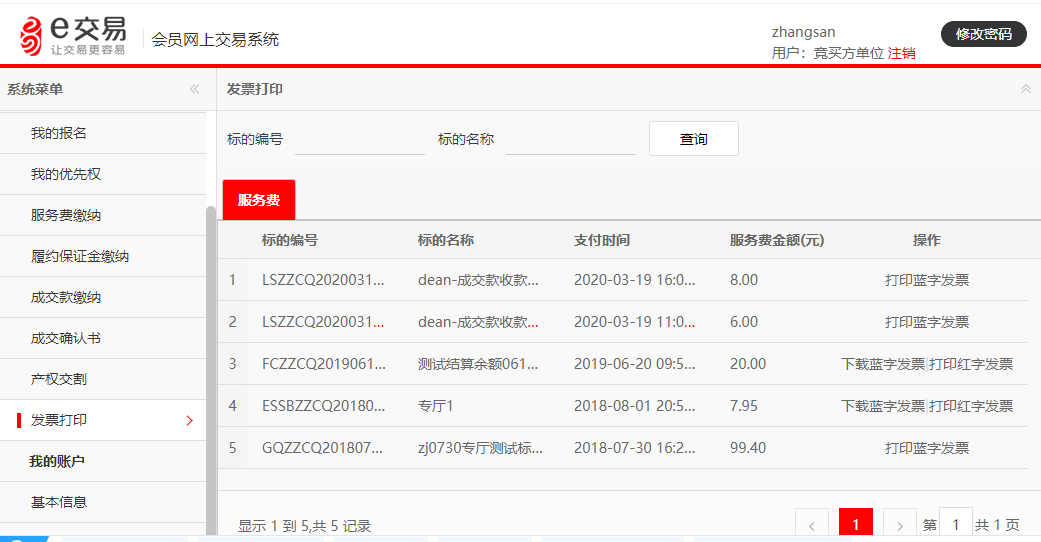The image size is (1041, 542).
Task: Open 服务费缴纳 menu item
Action: click(103, 215)
